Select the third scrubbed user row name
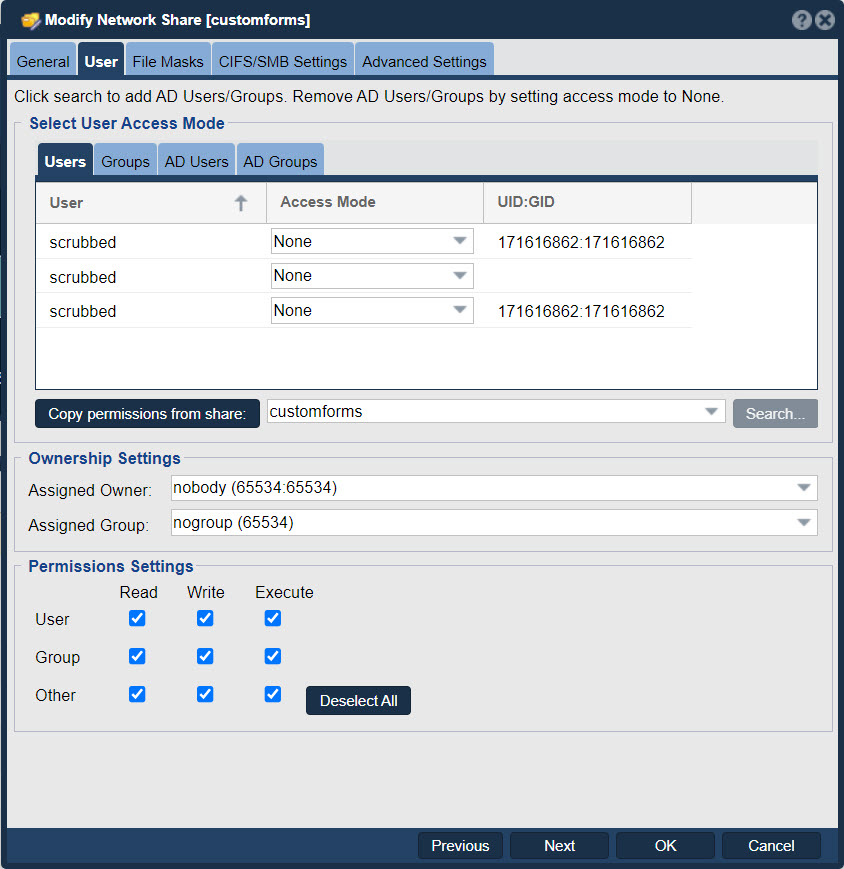 83,311
